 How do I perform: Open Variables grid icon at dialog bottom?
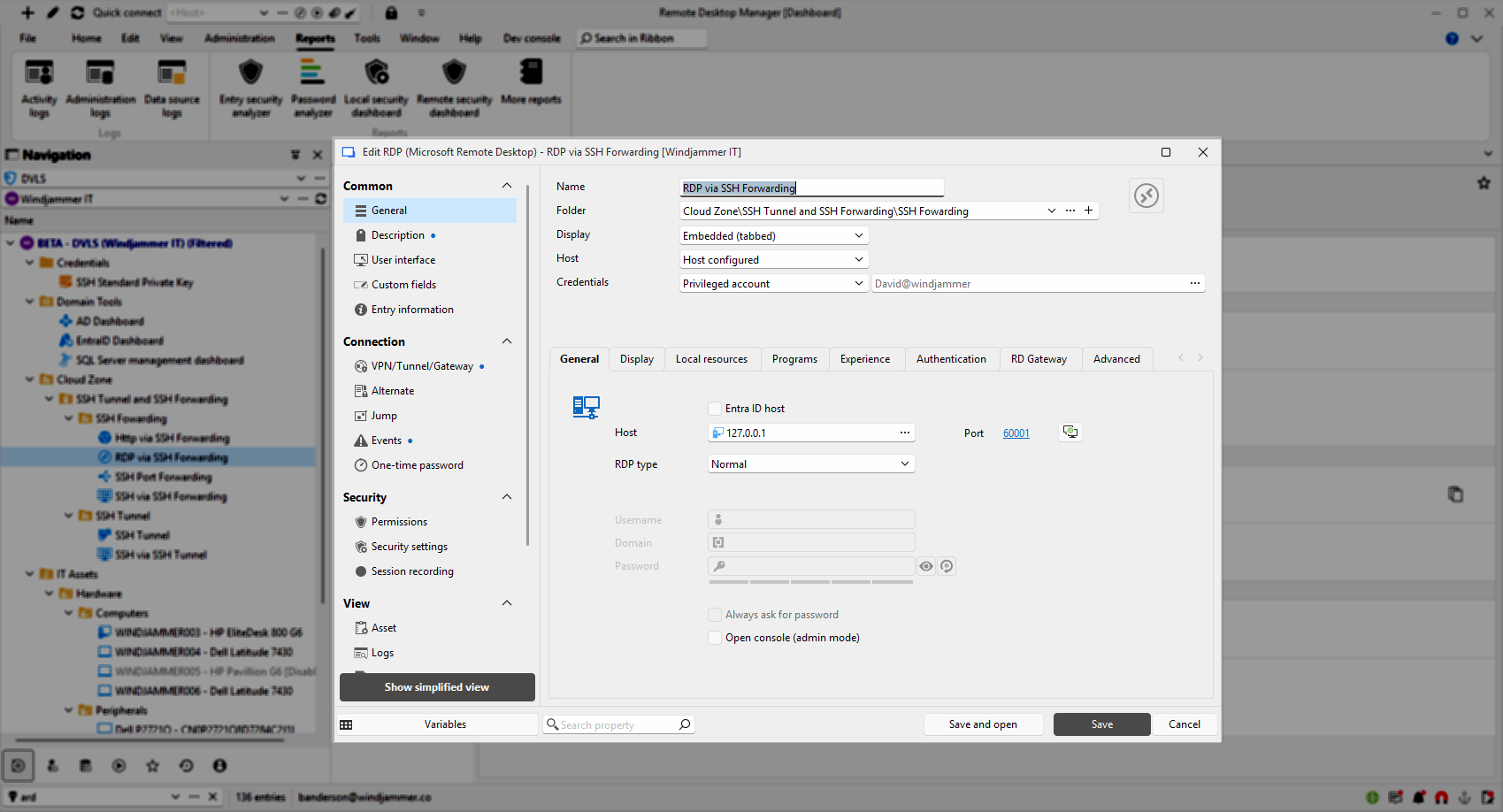point(347,724)
